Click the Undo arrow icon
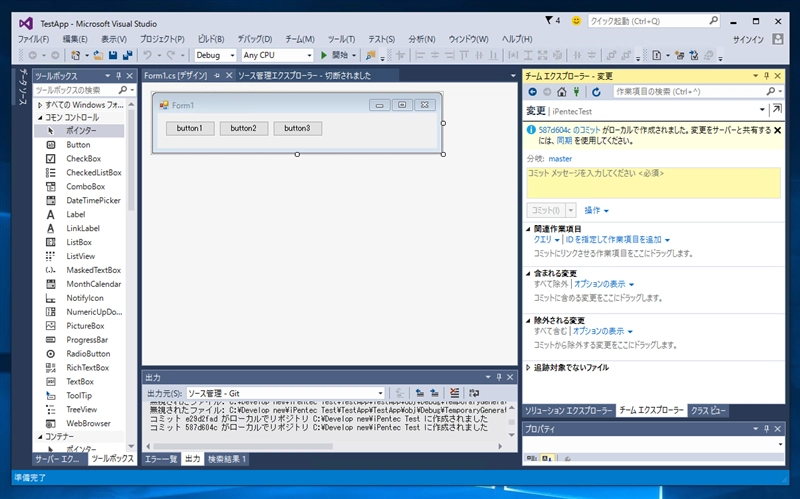The height and width of the screenshot is (499, 800). click(147, 55)
